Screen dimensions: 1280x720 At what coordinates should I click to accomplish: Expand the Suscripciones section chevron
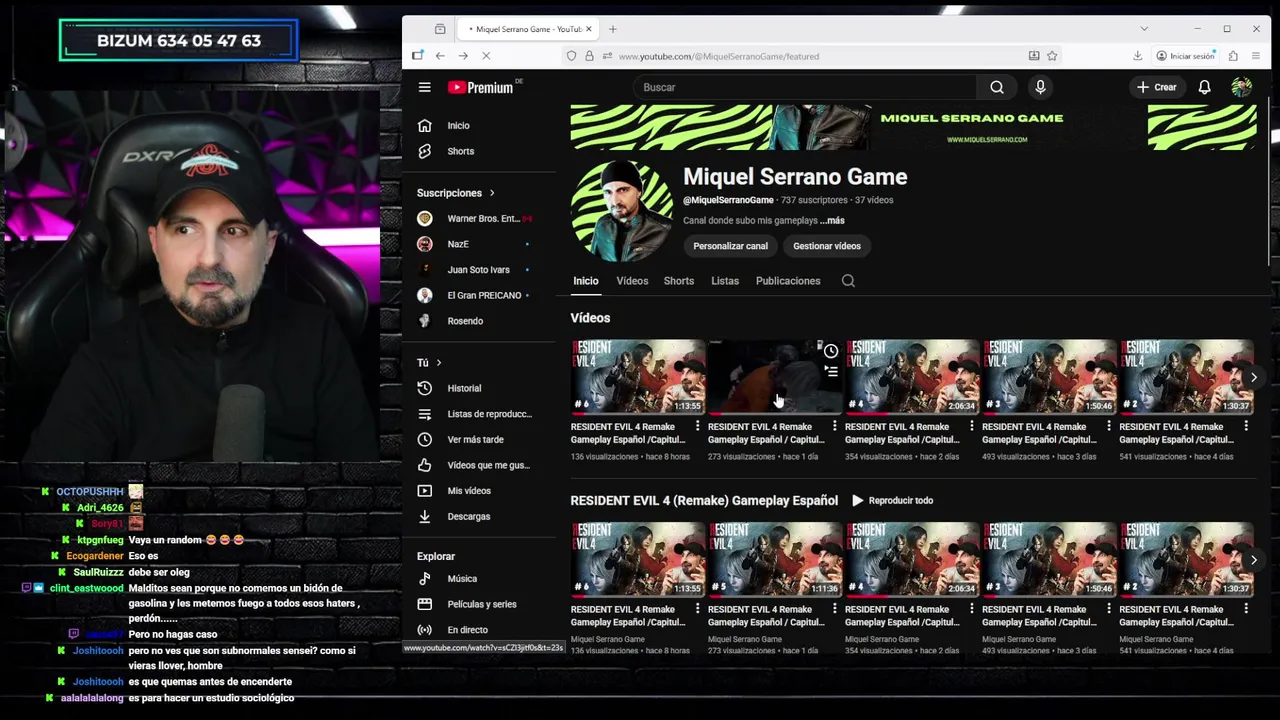[x=491, y=193]
